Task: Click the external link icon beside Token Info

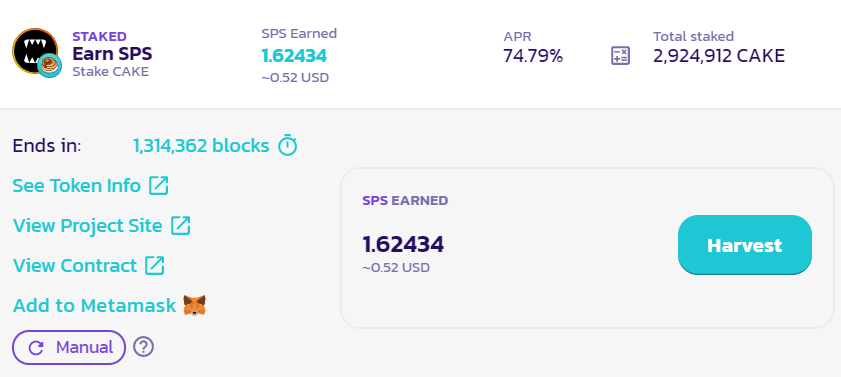Action: click(158, 186)
